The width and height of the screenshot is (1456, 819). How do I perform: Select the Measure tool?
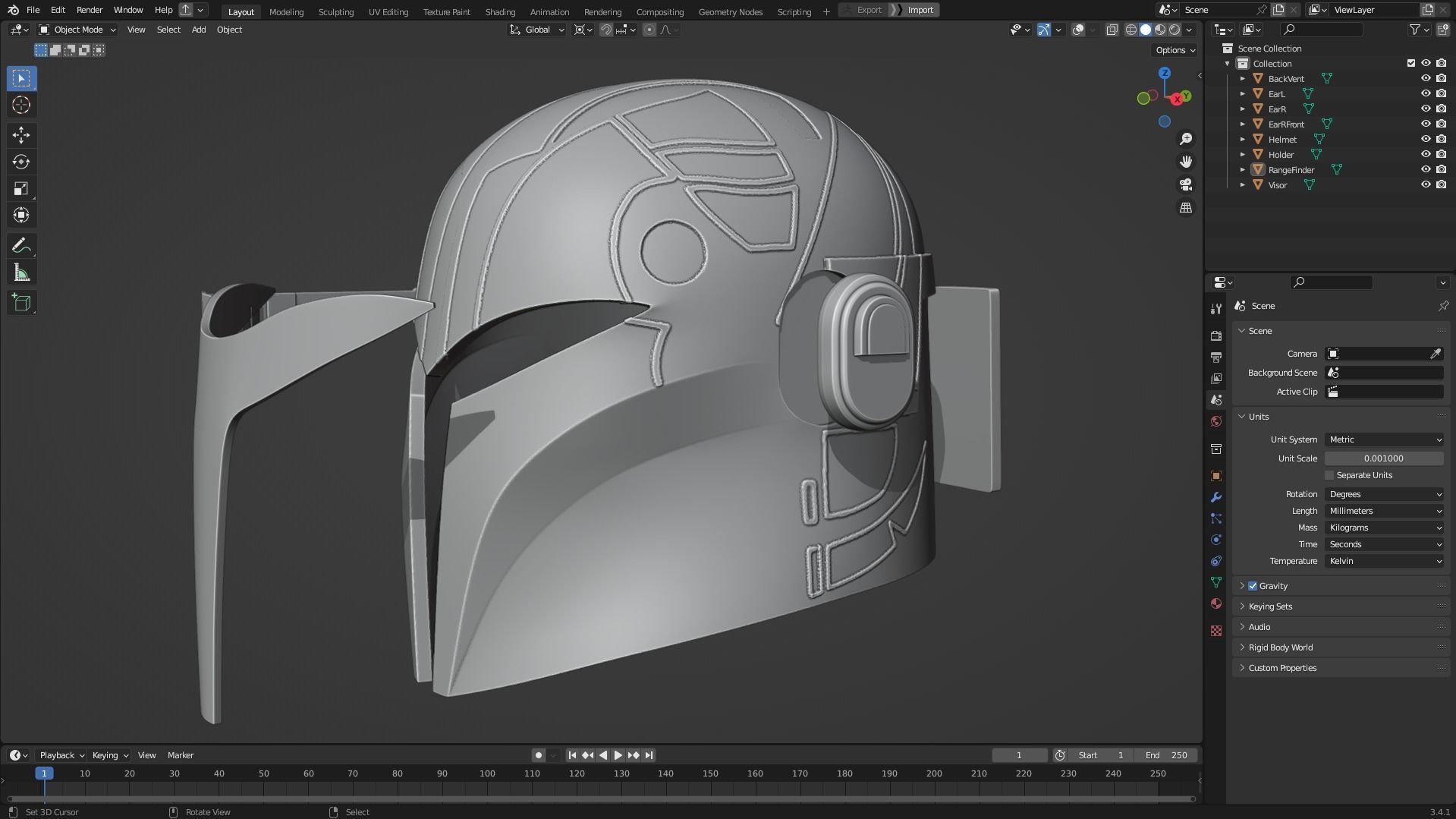(21, 272)
